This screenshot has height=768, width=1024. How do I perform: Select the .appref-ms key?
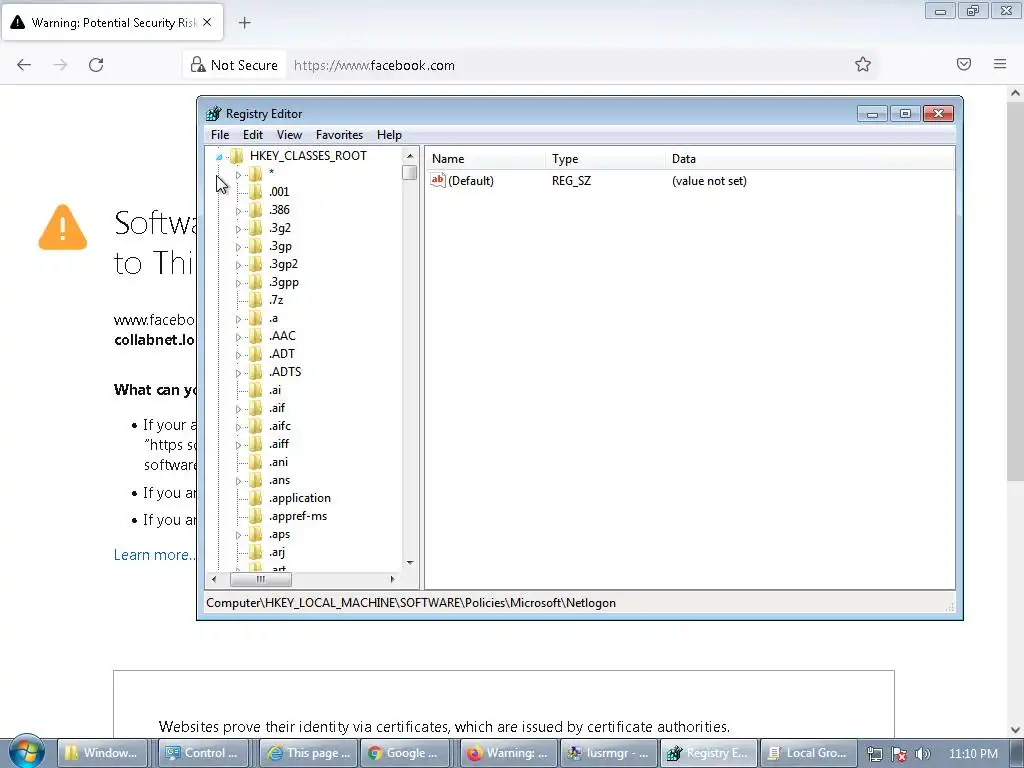click(298, 516)
